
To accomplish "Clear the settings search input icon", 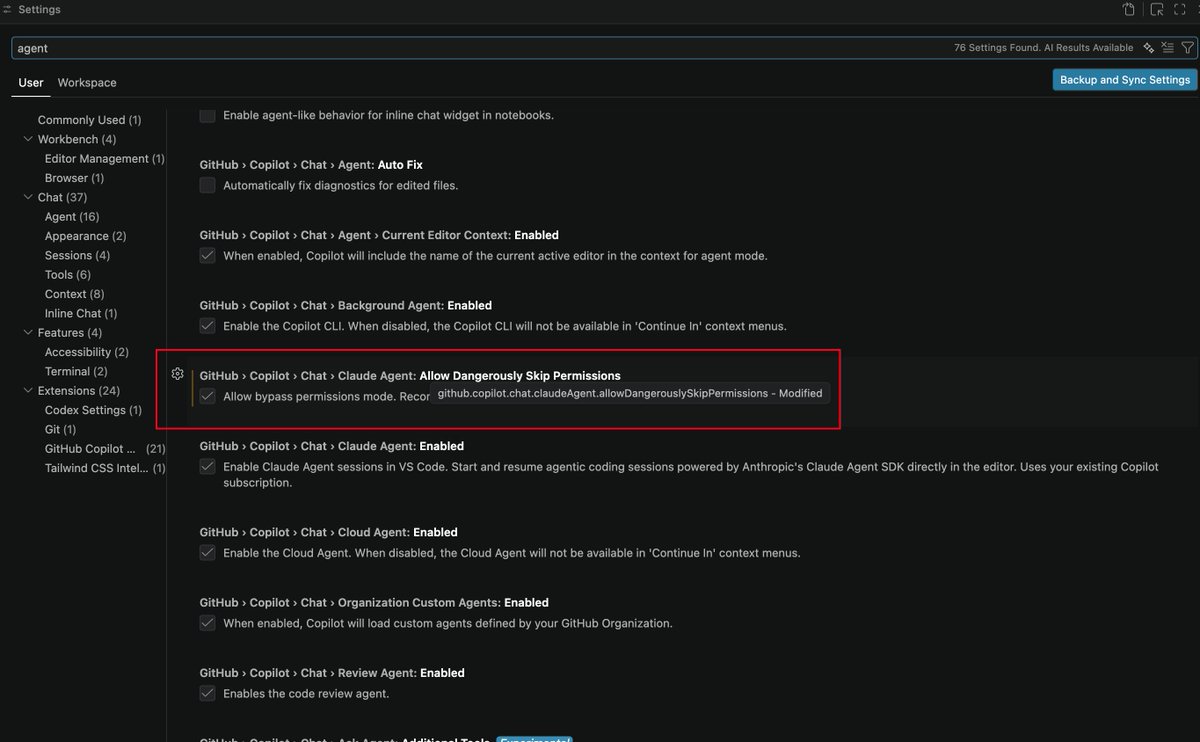I will (x=1168, y=48).
